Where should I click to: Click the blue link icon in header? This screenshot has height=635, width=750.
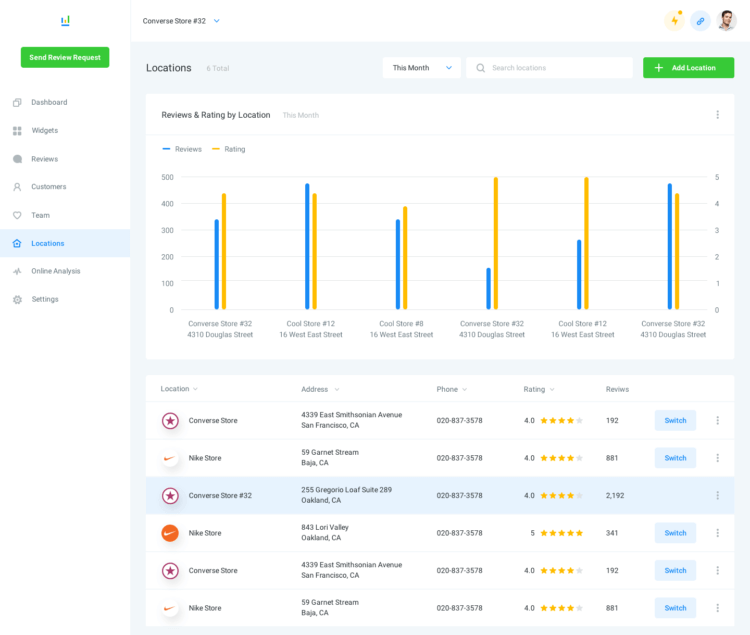(700, 21)
